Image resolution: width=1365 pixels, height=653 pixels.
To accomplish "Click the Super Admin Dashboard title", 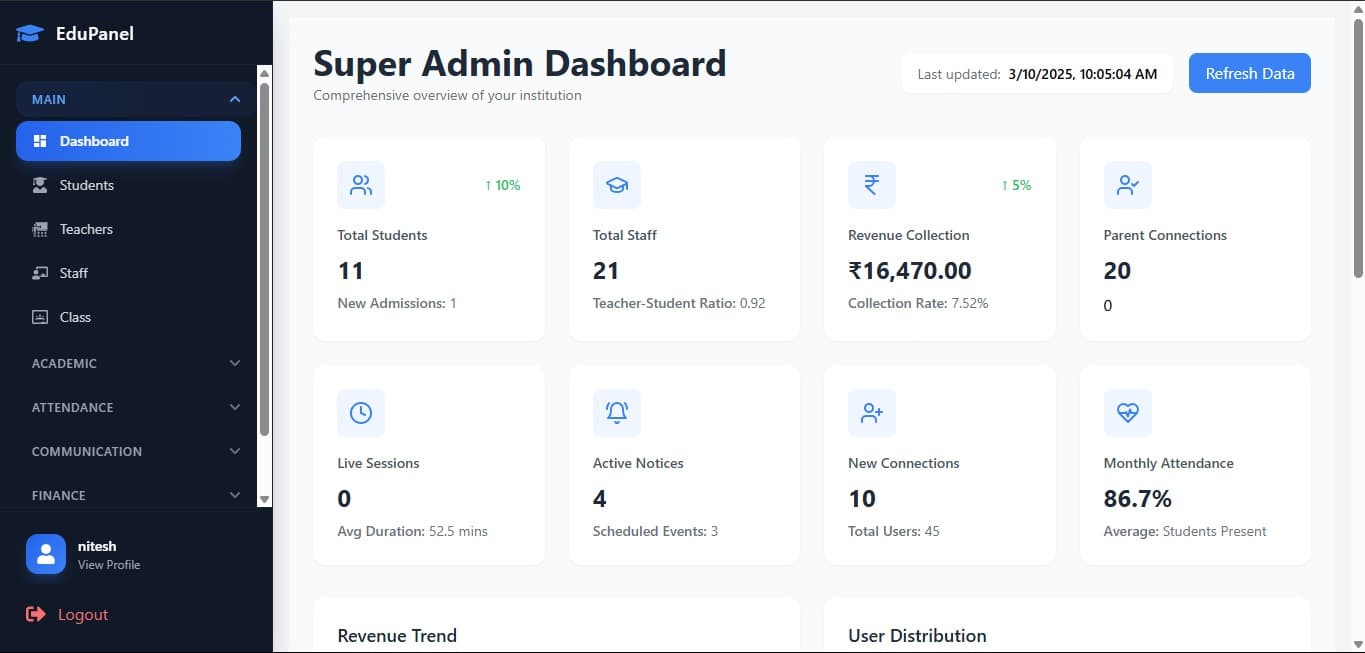I will pyautogui.click(x=520, y=63).
